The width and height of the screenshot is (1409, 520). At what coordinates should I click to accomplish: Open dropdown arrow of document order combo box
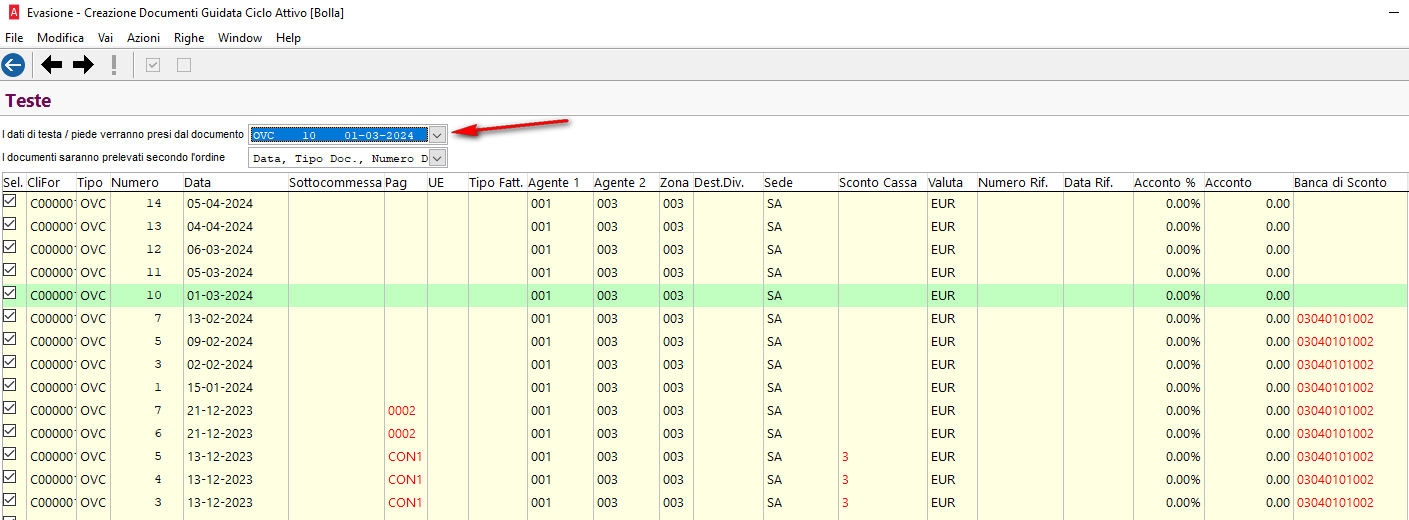point(437,158)
